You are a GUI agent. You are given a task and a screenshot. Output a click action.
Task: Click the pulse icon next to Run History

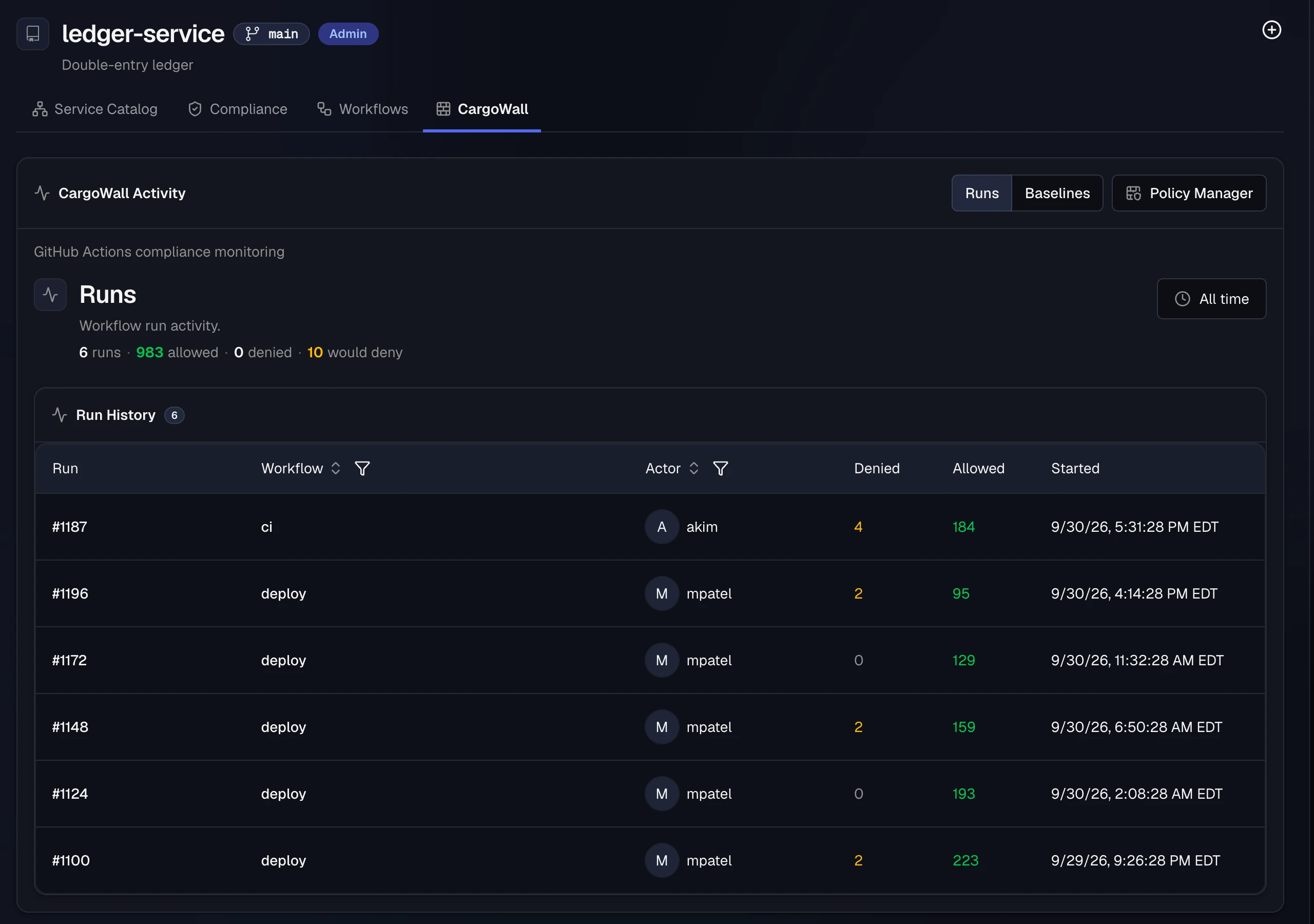pos(60,414)
